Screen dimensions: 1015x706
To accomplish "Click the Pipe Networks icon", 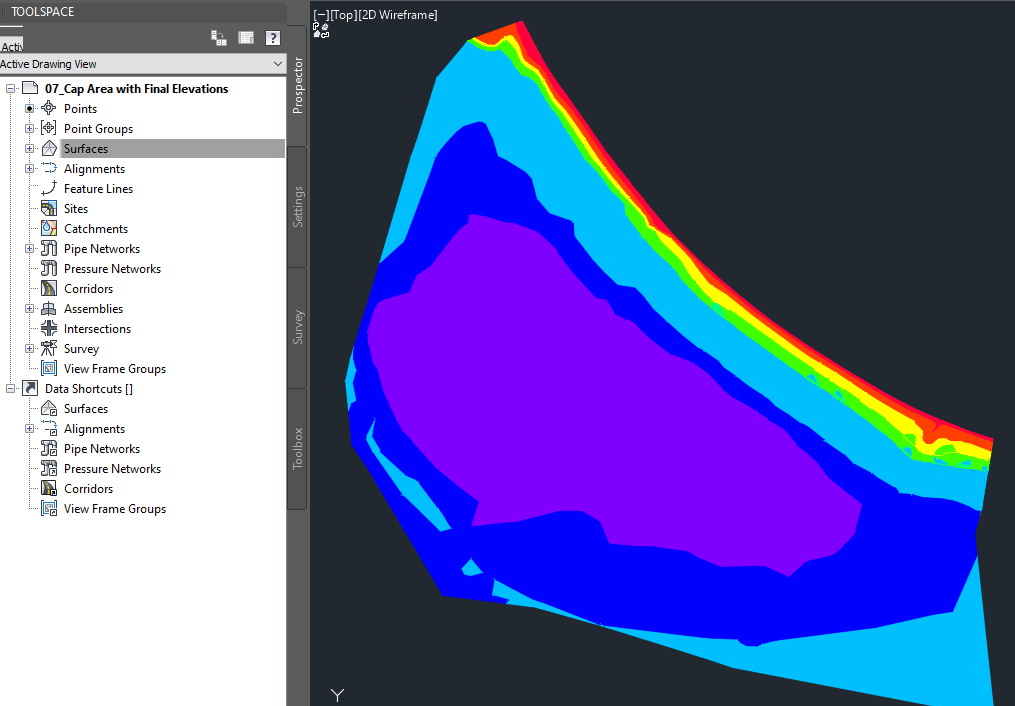I will point(49,248).
